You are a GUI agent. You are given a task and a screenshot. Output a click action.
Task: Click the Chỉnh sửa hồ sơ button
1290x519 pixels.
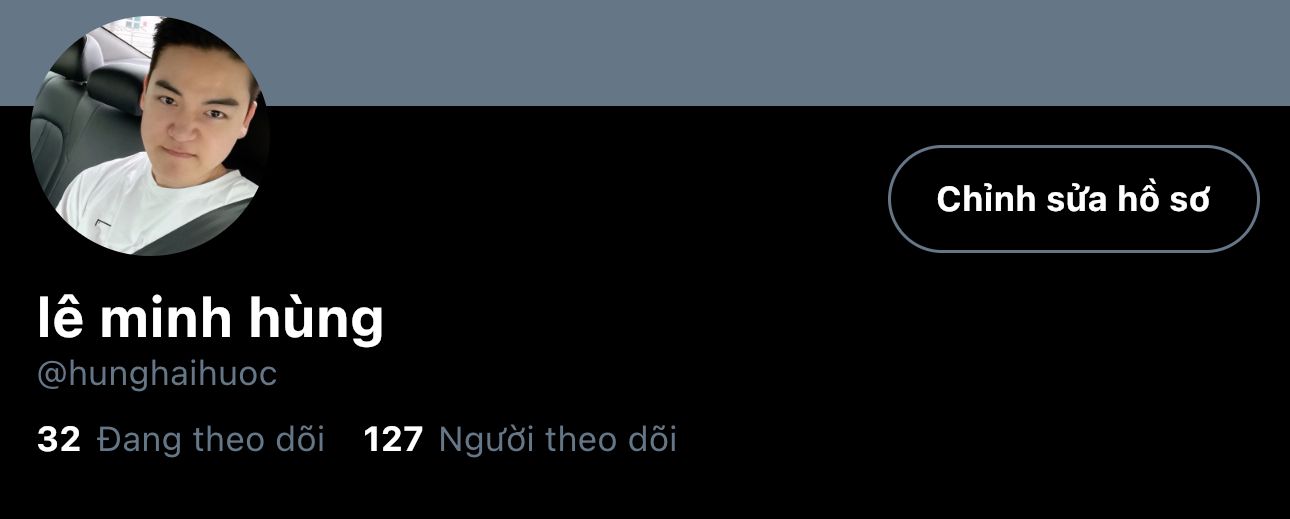1073,199
